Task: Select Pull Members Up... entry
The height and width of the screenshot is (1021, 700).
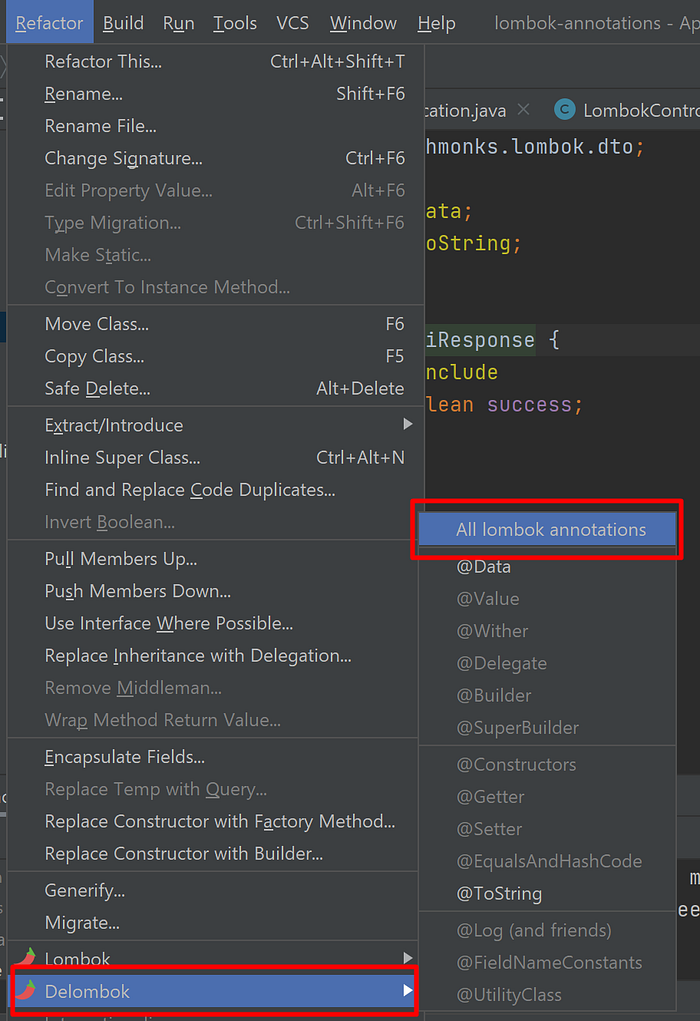Action: click(212, 559)
